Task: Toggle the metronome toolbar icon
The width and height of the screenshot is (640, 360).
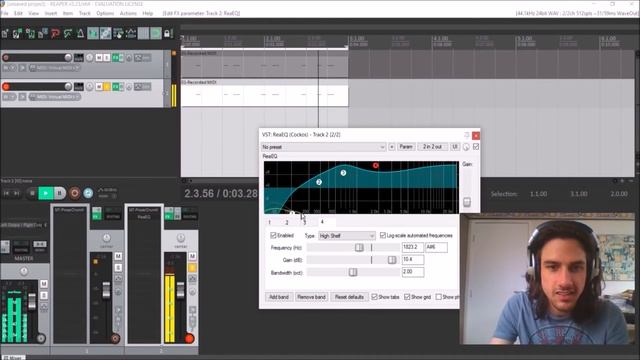Action: tap(80, 33)
